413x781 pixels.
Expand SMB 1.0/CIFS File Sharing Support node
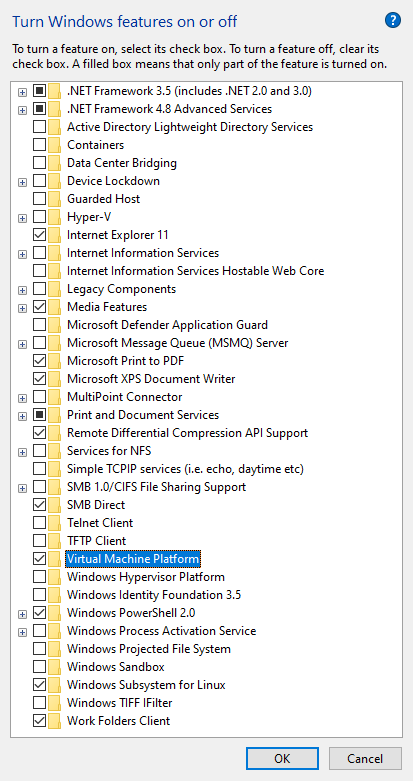[22, 488]
